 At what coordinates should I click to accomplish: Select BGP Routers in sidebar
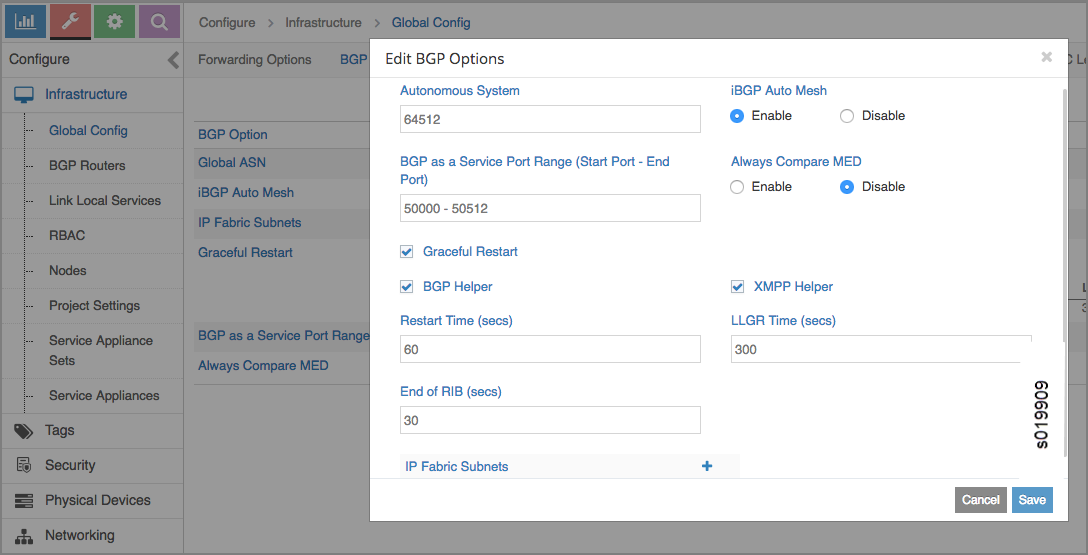[87, 165]
